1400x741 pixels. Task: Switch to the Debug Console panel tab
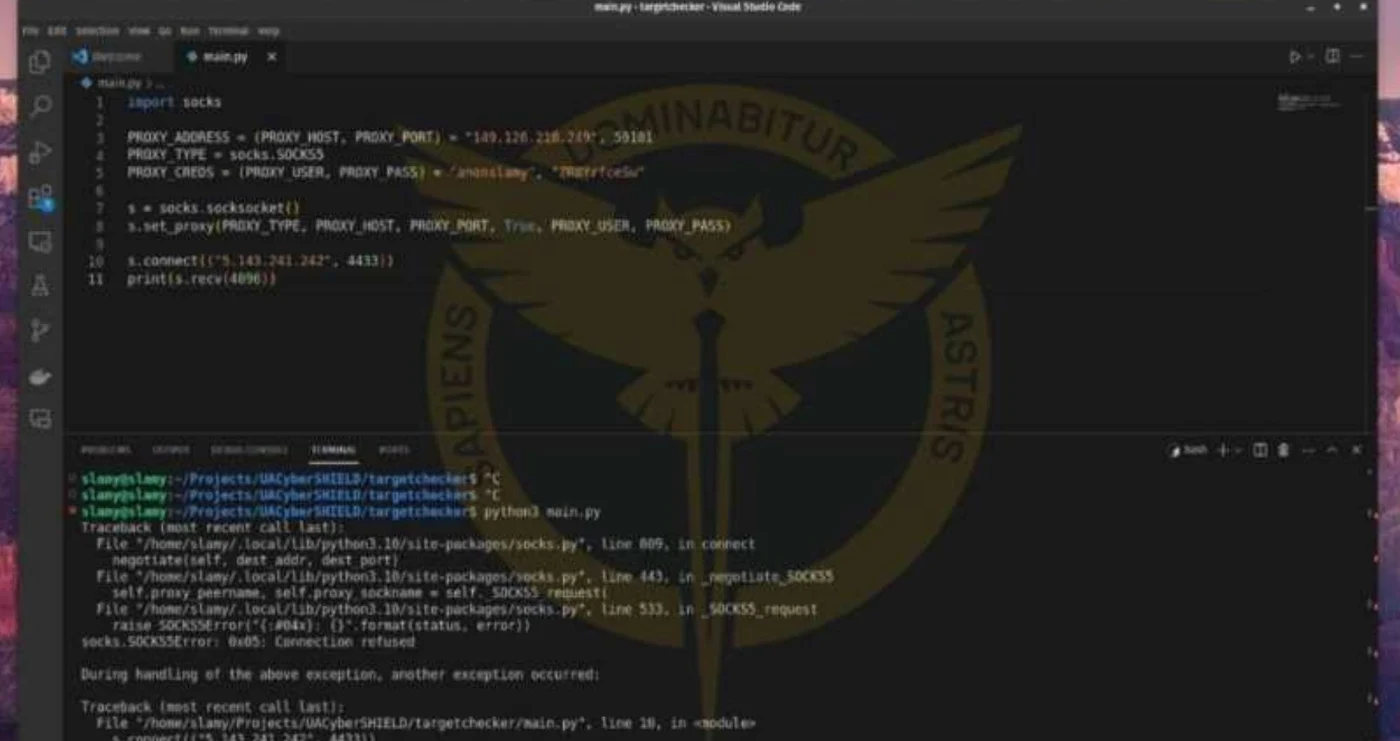pyautogui.click(x=249, y=451)
